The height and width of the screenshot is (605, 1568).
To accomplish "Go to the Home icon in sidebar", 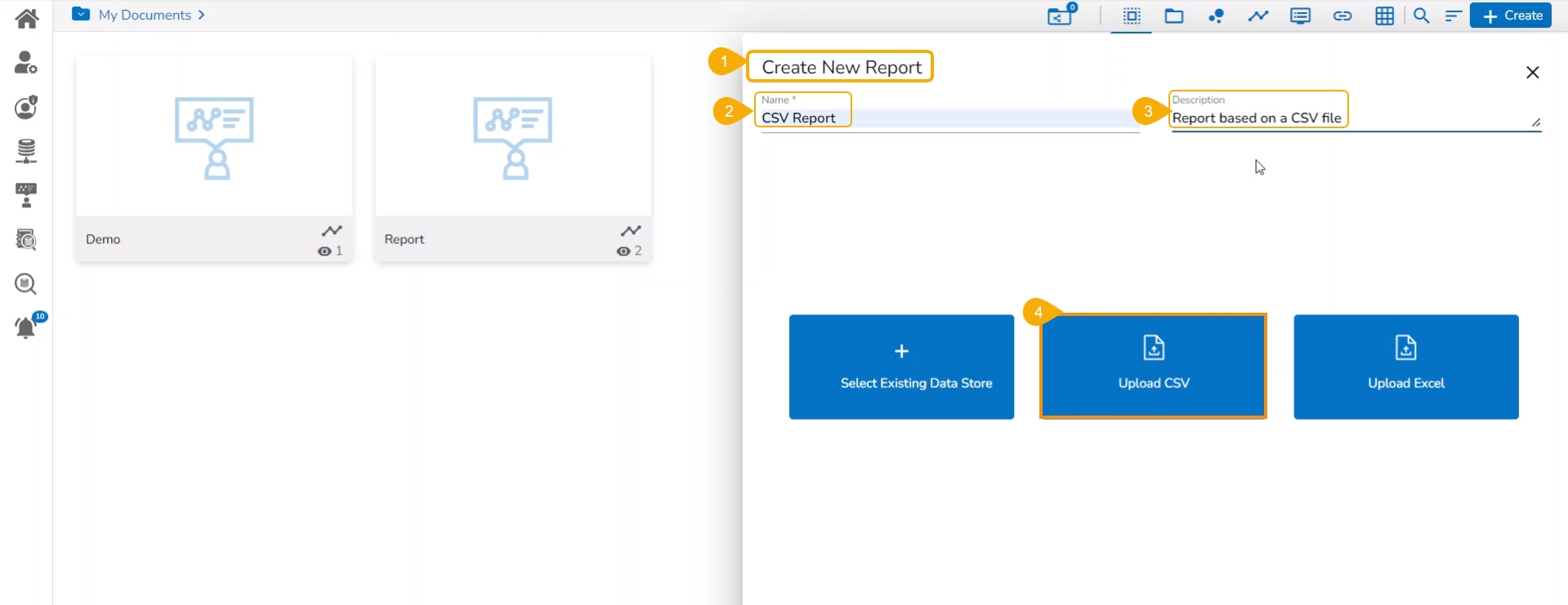I will click(27, 18).
